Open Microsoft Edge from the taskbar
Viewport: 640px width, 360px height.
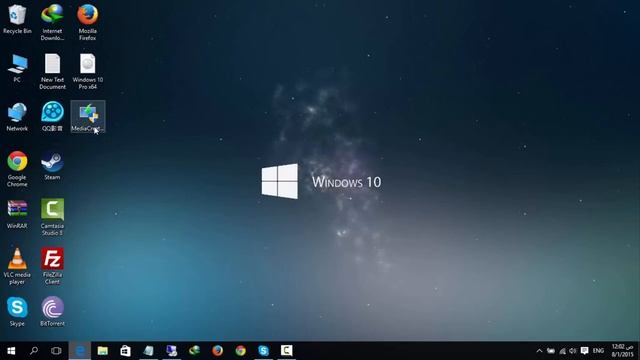(80, 351)
